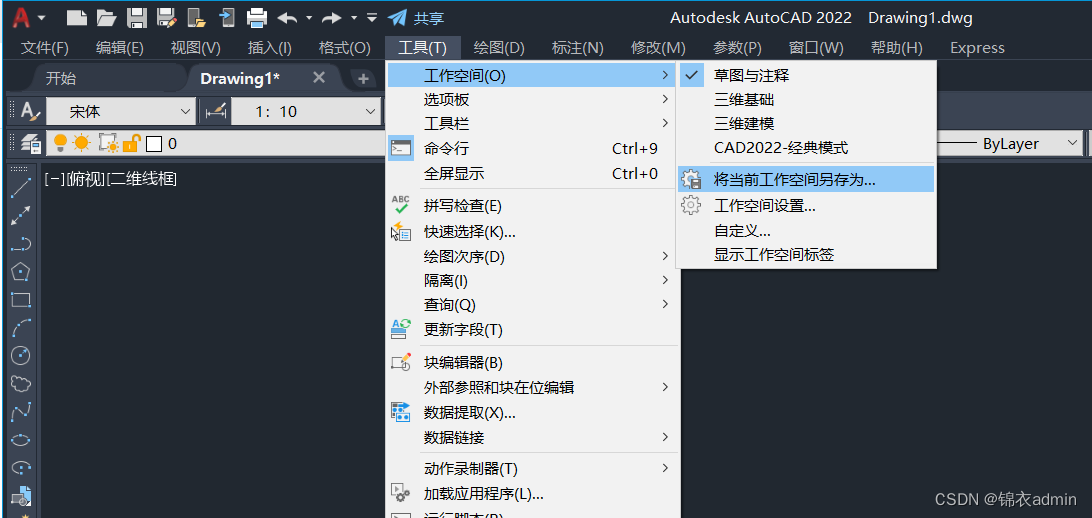The width and height of the screenshot is (1092, 518).
Task: Expand the 绘图次序(D) submenu
Action: coord(533,256)
